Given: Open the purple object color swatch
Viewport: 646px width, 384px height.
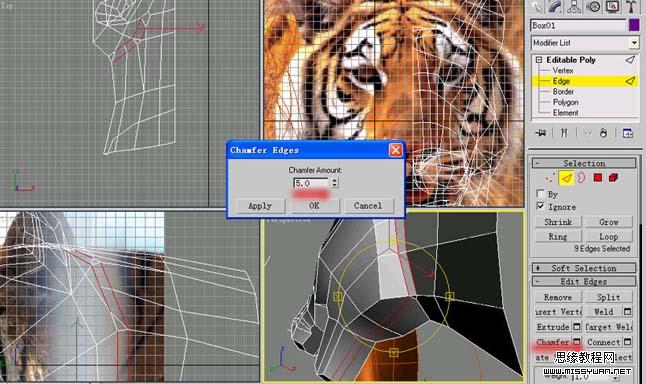Looking at the screenshot, I should tap(634, 25).
